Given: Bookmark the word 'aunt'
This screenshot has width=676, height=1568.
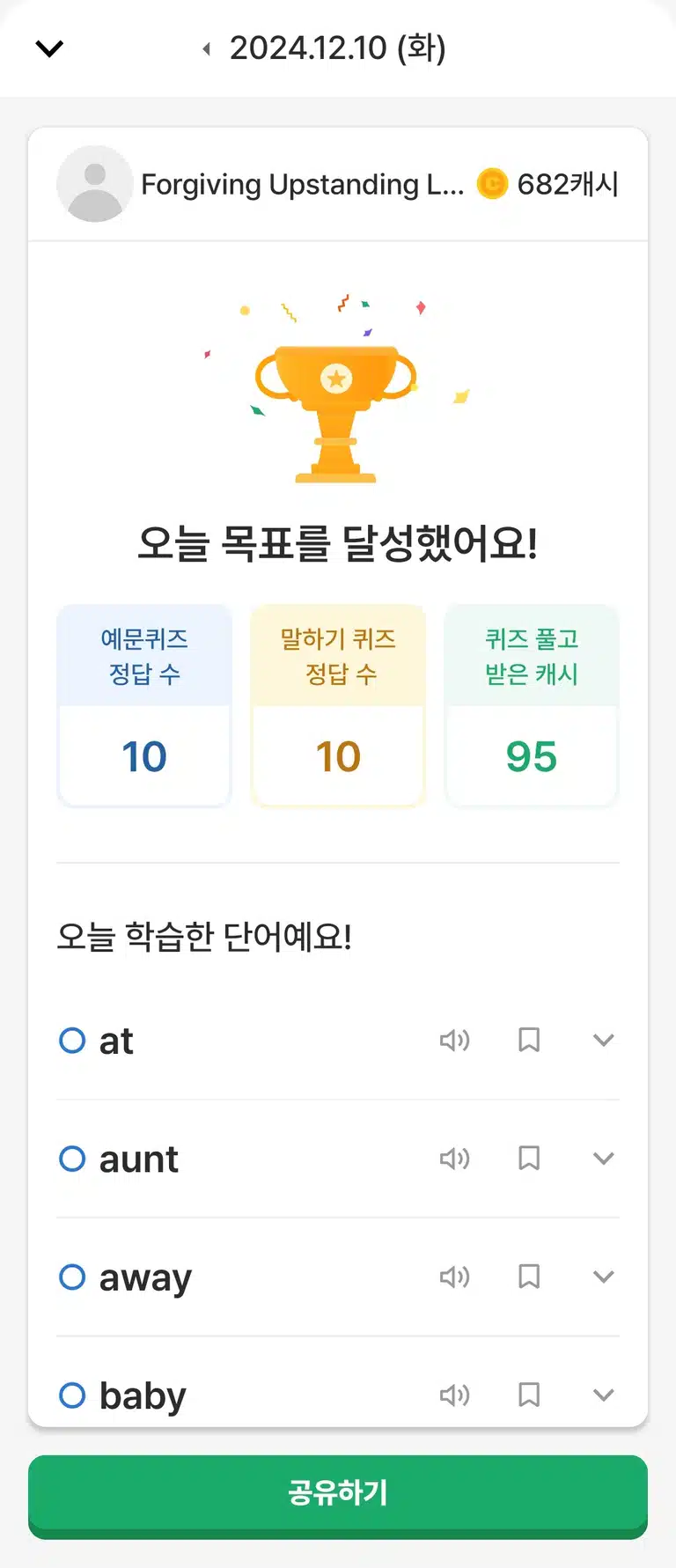Looking at the screenshot, I should click(x=529, y=1158).
